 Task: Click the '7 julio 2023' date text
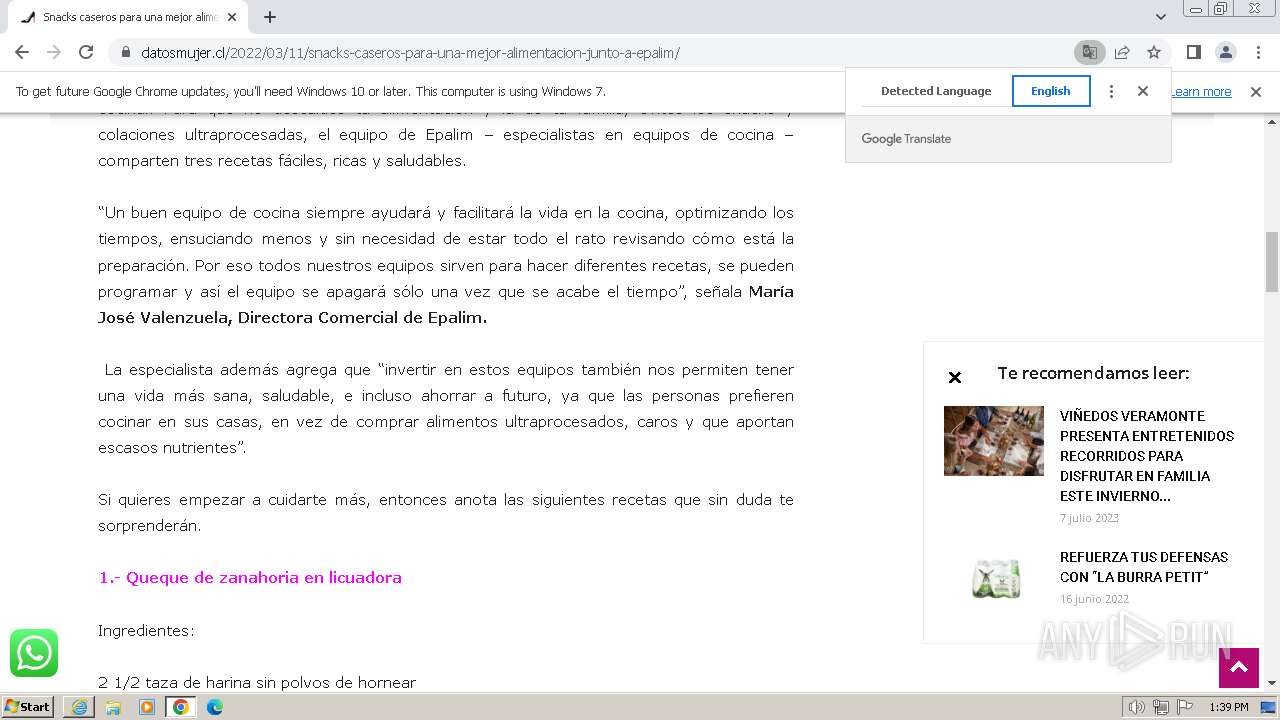[1089, 518]
